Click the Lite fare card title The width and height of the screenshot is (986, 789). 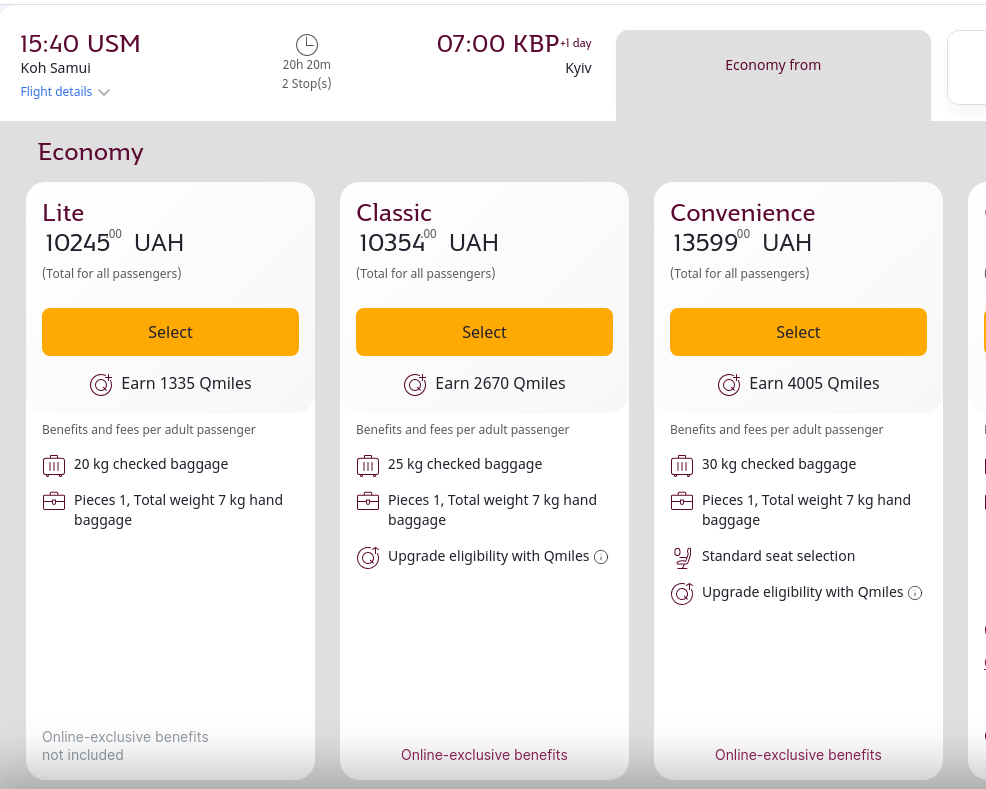coord(63,213)
